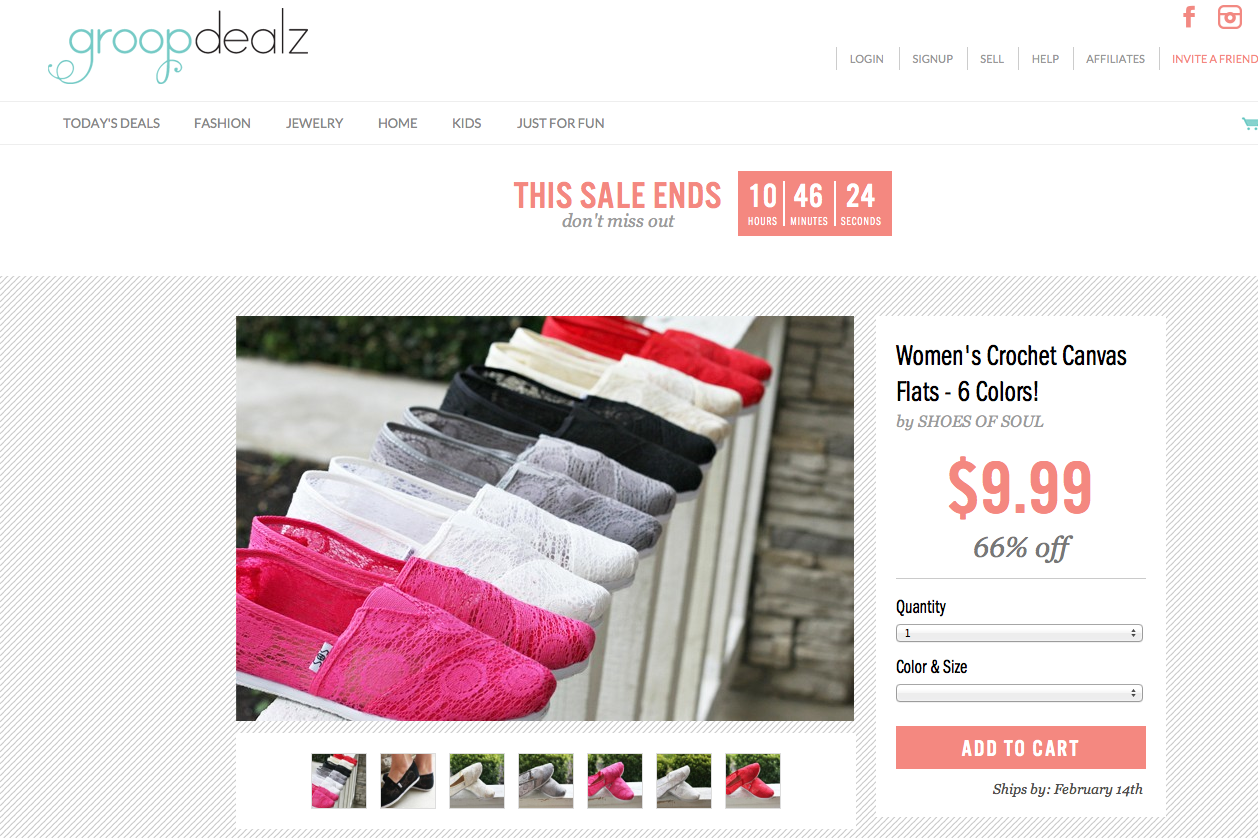Open the Color & Size dropdown
This screenshot has width=1258, height=838.
[1019, 693]
